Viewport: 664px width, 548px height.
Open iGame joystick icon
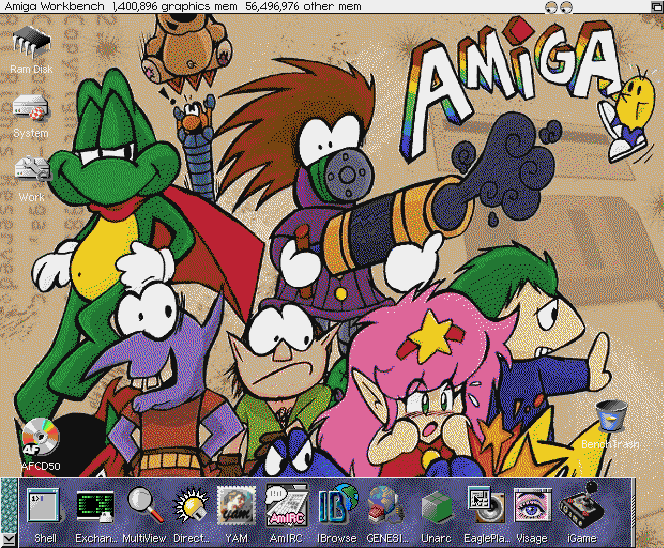tap(581, 506)
